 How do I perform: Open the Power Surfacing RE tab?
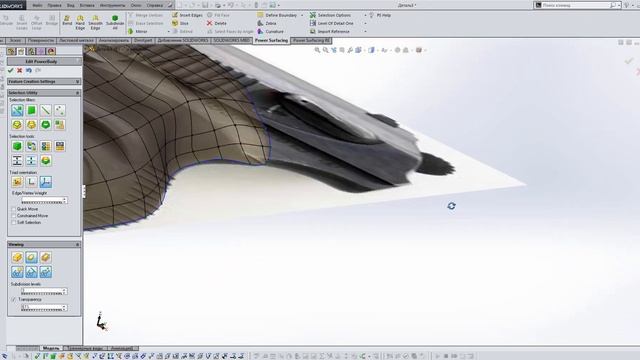(311, 41)
